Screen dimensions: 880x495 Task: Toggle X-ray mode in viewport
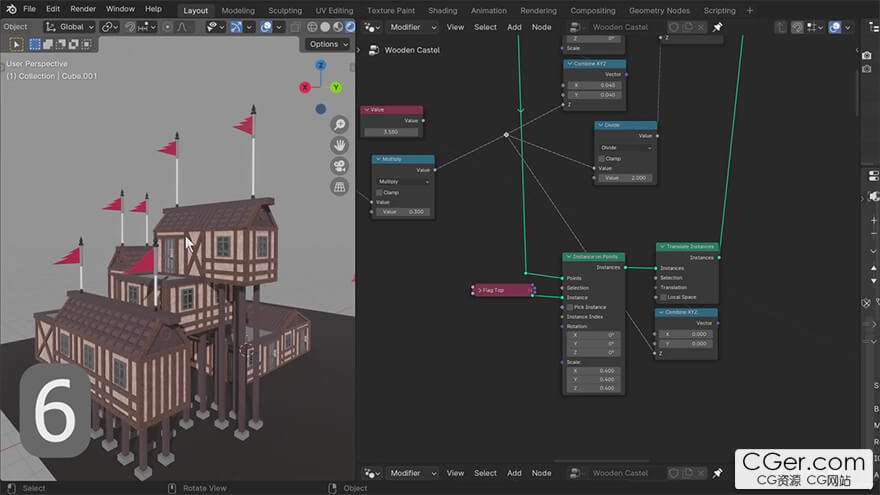coord(295,27)
